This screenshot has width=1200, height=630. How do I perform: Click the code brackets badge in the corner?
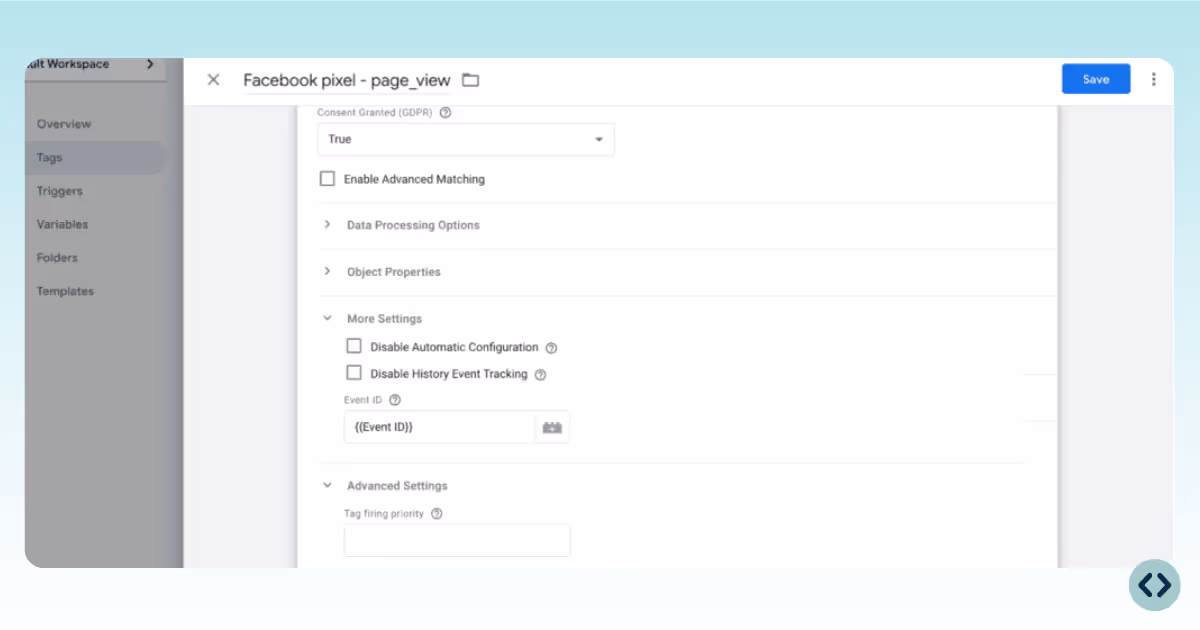coord(1154,585)
